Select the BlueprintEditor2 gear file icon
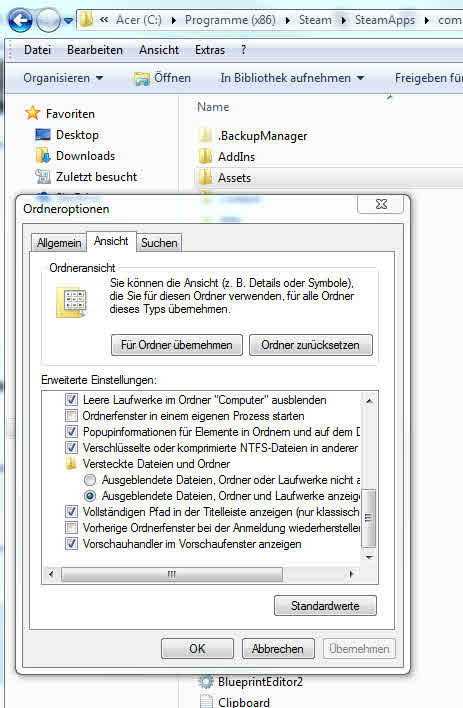463x708 pixels. coord(206,682)
